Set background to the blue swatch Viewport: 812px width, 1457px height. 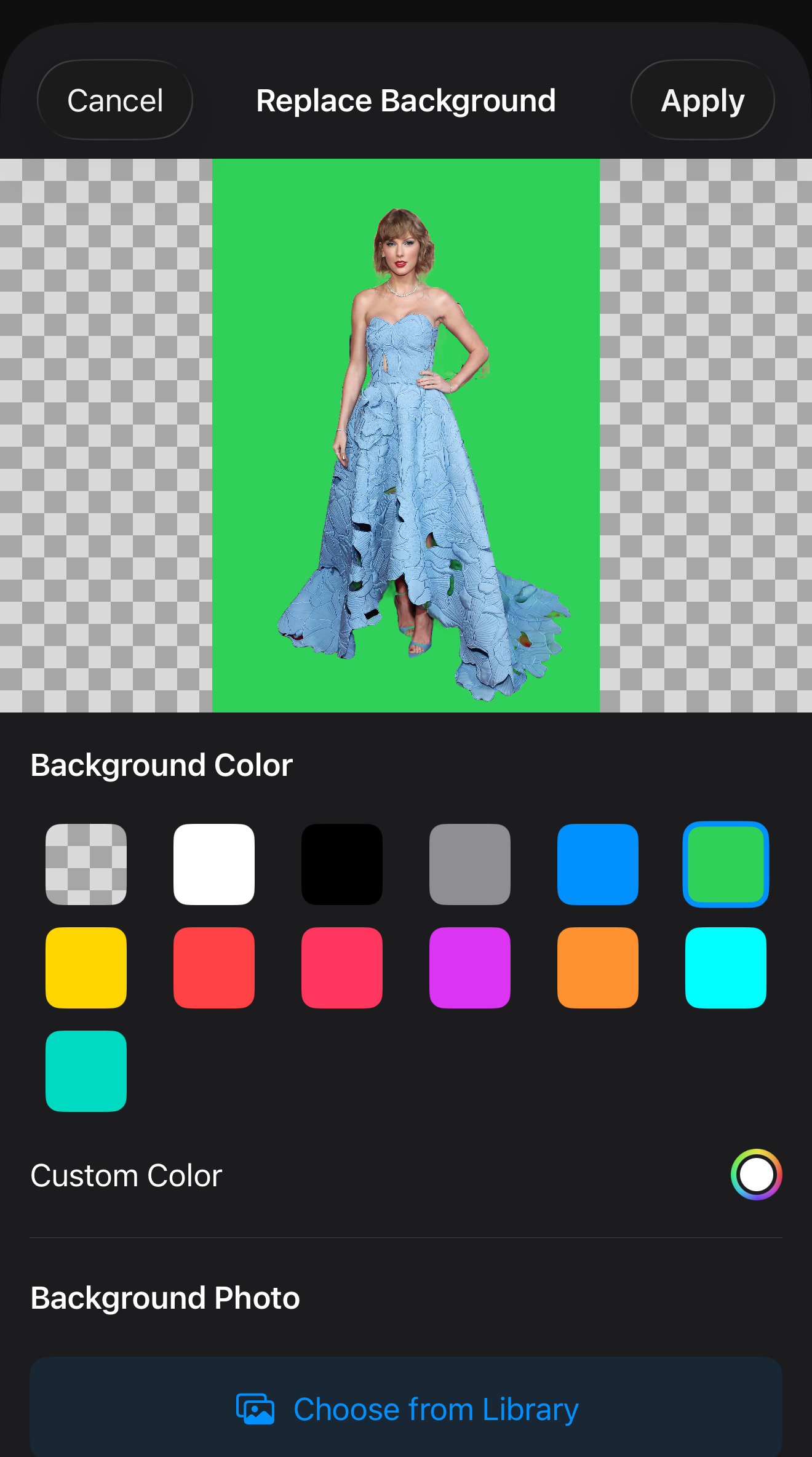(598, 864)
